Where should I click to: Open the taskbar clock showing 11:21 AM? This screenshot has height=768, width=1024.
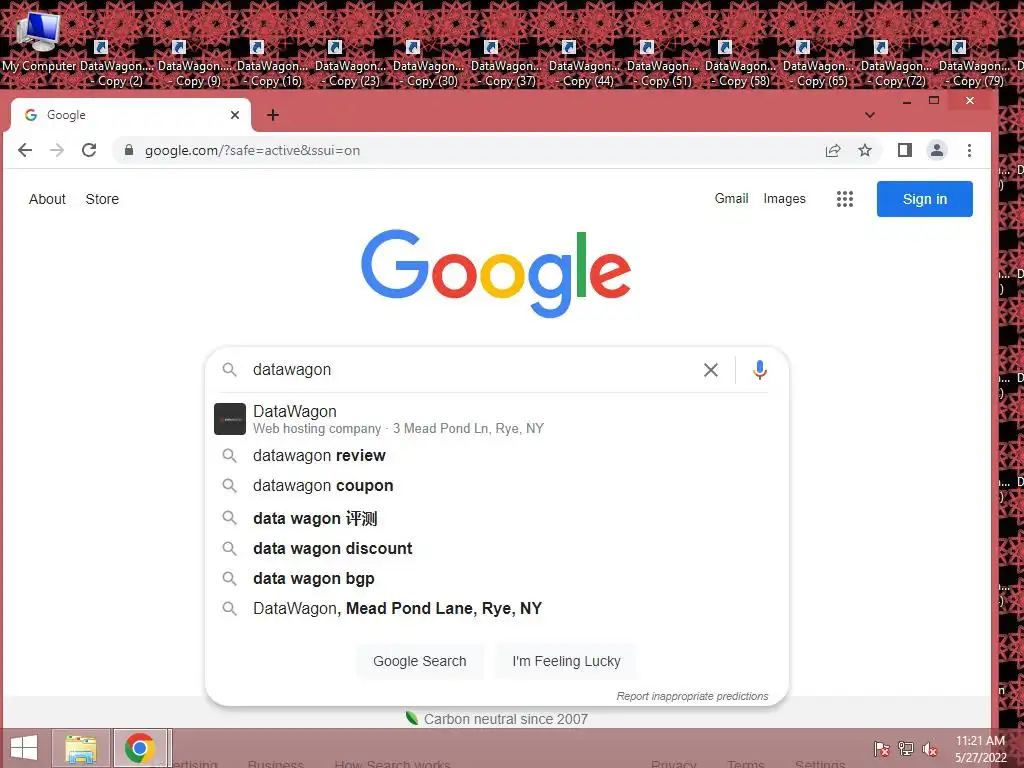[980, 749]
